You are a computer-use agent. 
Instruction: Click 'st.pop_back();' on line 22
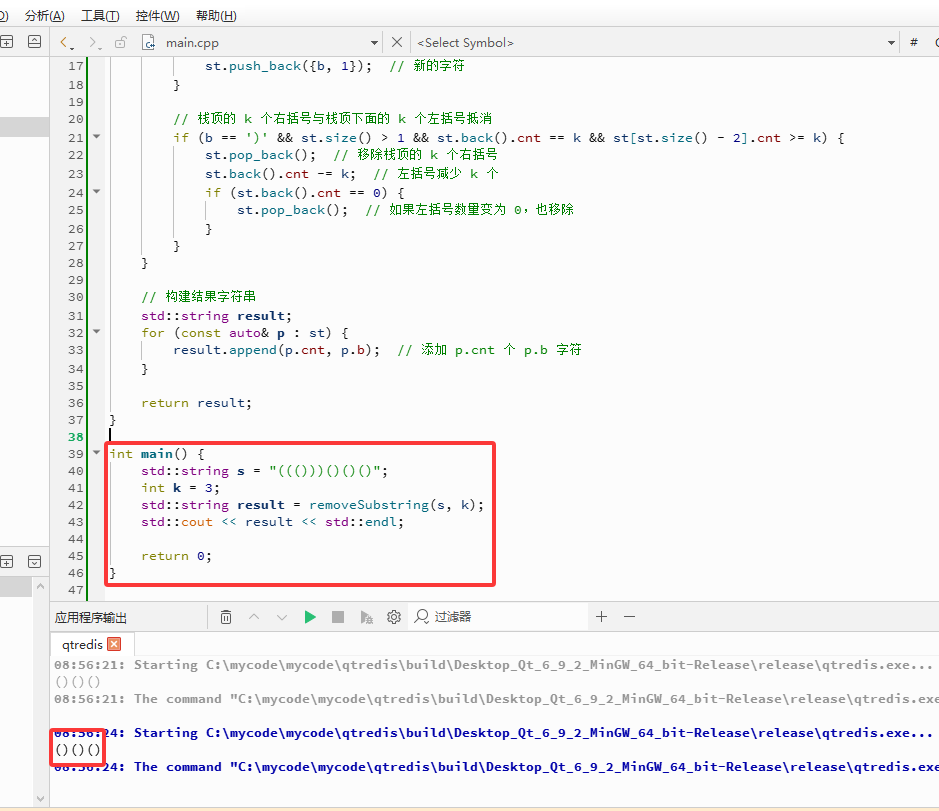(261, 155)
